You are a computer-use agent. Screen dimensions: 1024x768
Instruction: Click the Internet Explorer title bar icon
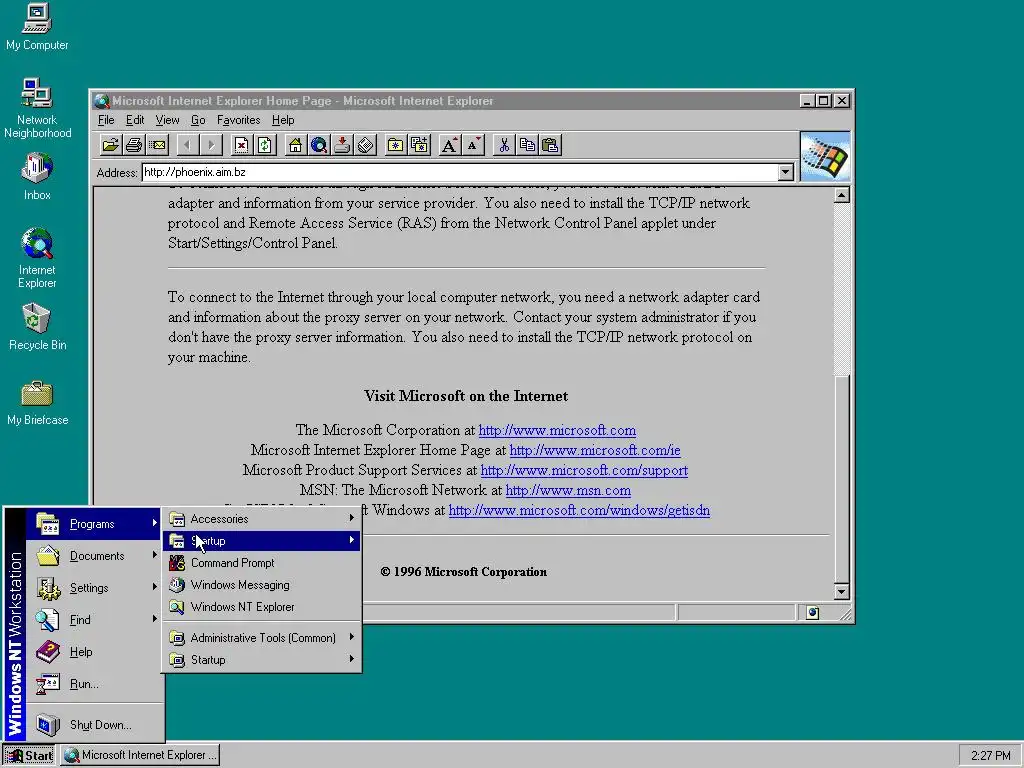coord(101,101)
